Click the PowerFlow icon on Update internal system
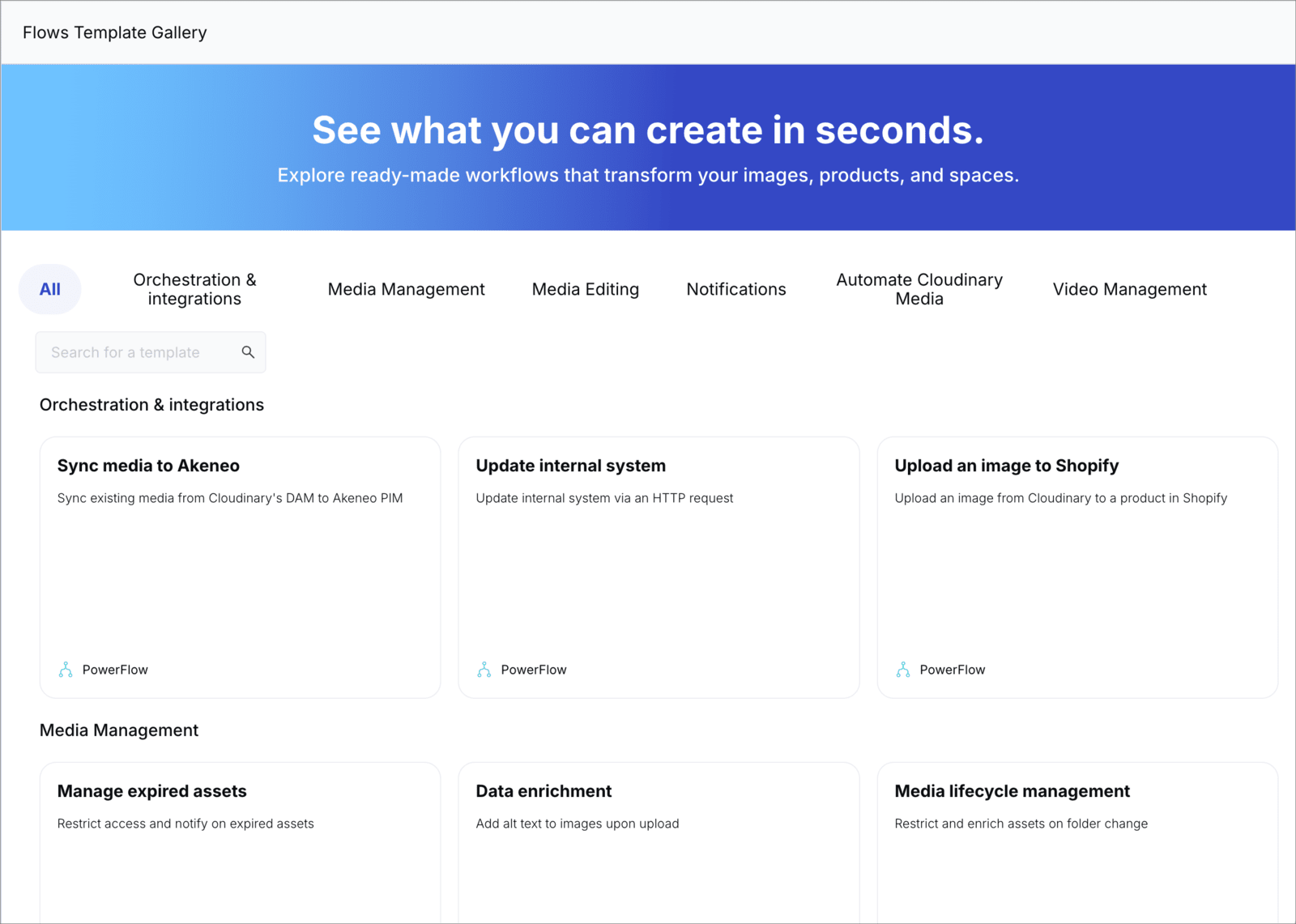Screen dimensions: 1296x924 pyautogui.click(x=484, y=669)
